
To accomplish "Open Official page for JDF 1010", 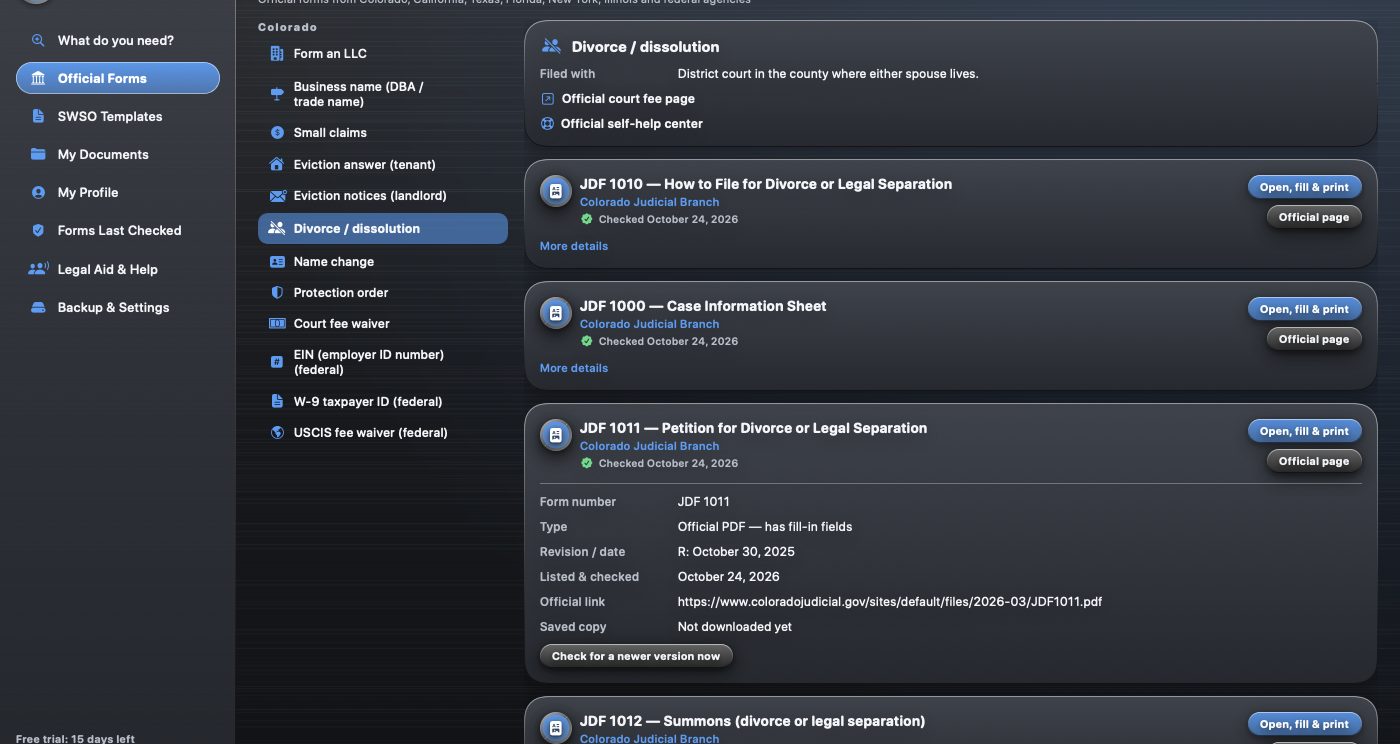I will (1314, 217).
